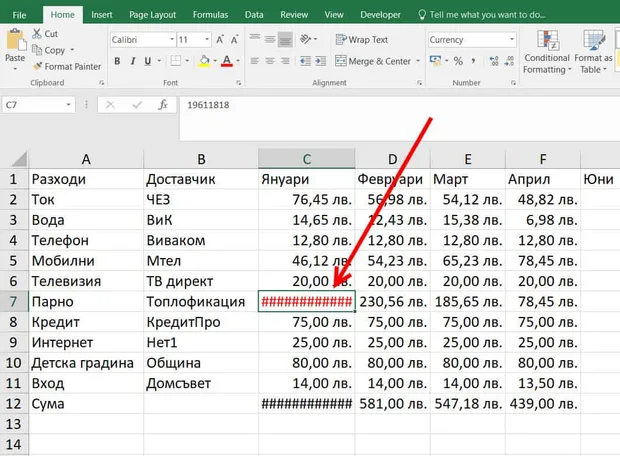Open Format as Table gallery
The height and width of the screenshot is (456, 620).
coord(593,52)
